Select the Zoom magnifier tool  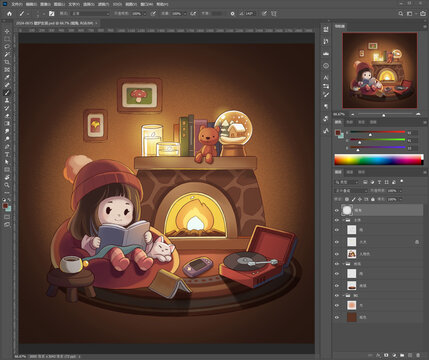(7, 185)
